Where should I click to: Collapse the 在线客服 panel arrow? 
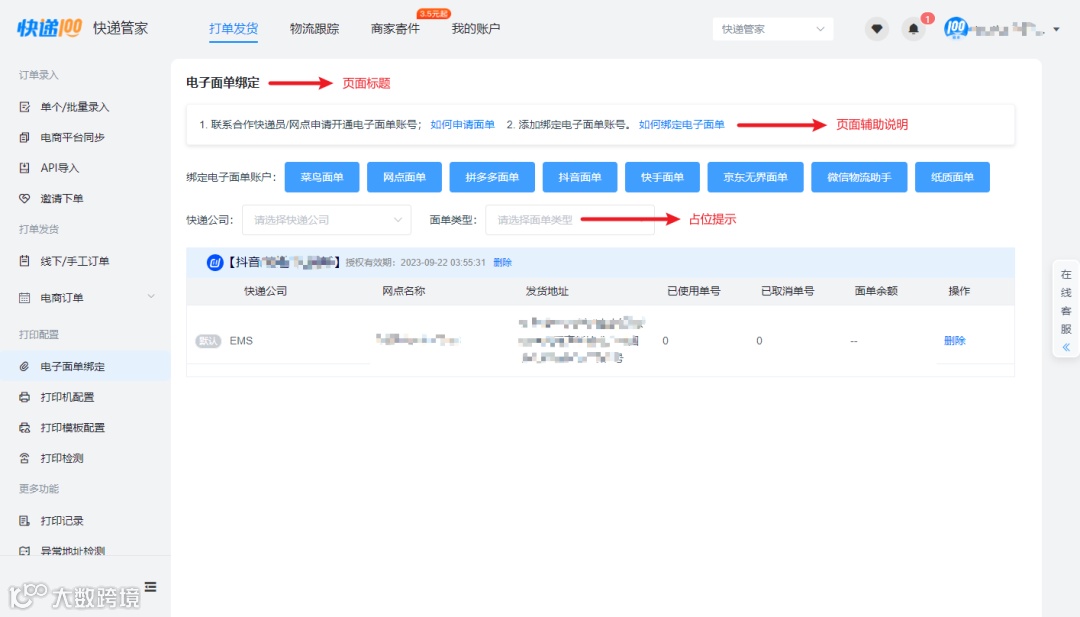click(1066, 347)
